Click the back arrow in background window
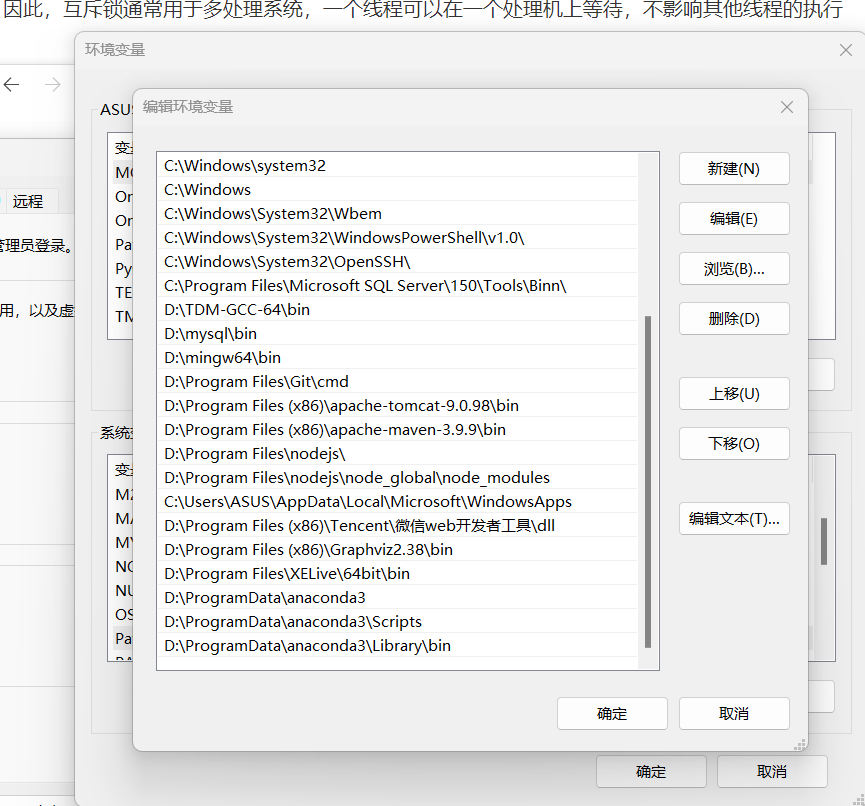 (x=12, y=84)
